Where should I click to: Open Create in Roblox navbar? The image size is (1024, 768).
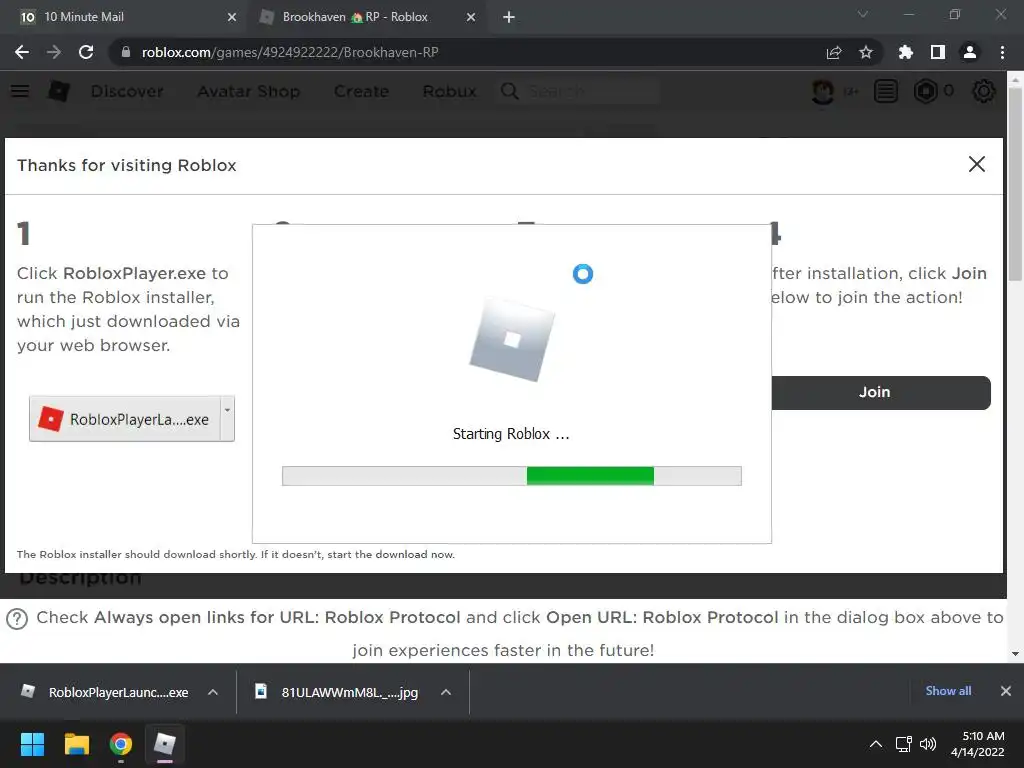361,91
